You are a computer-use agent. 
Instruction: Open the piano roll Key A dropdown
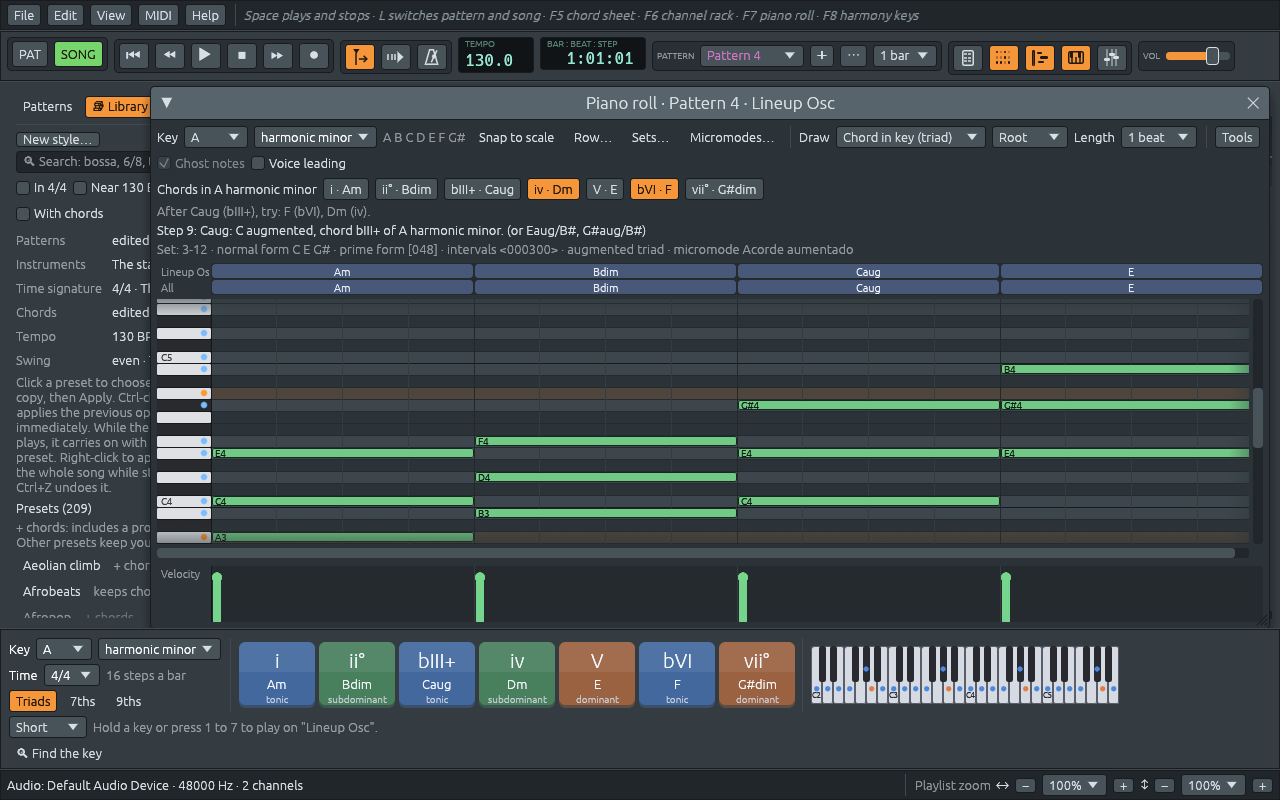[216, 137]
